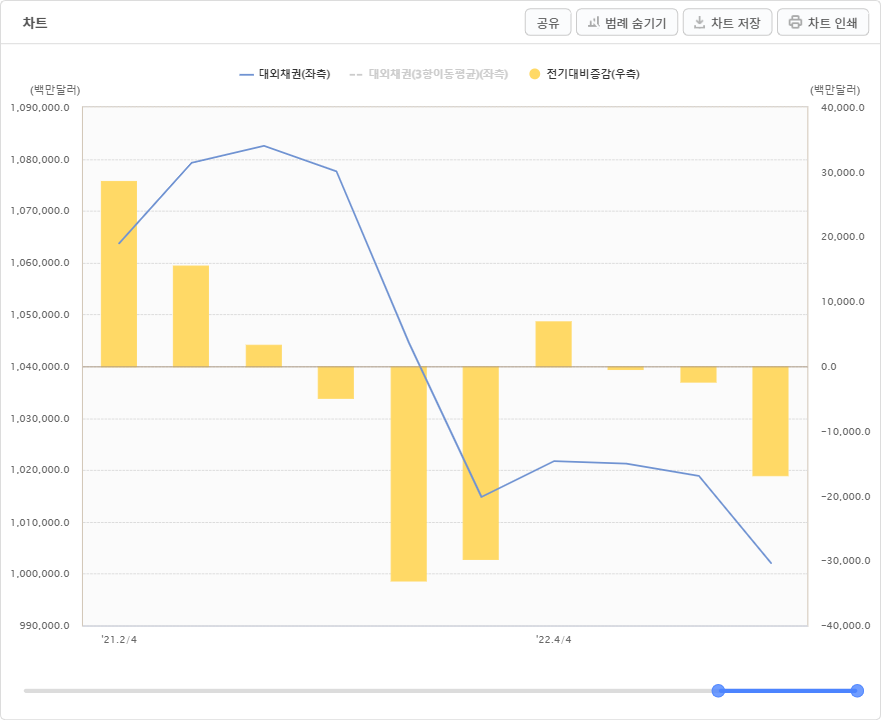Click the last negative yellow bar
Image resolution: width=881 pixels, height=720 pixels.
pyautogui.click(x=770, y=422)
